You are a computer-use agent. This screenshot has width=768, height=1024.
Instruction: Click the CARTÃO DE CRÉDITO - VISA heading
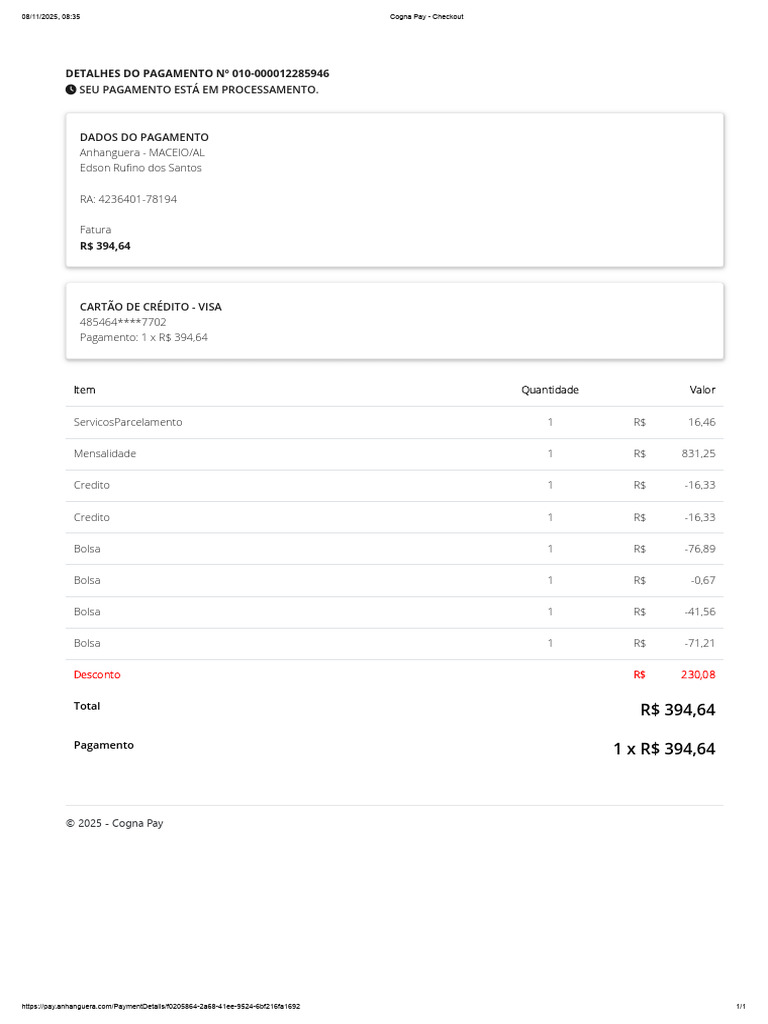[x=151, y=306]
